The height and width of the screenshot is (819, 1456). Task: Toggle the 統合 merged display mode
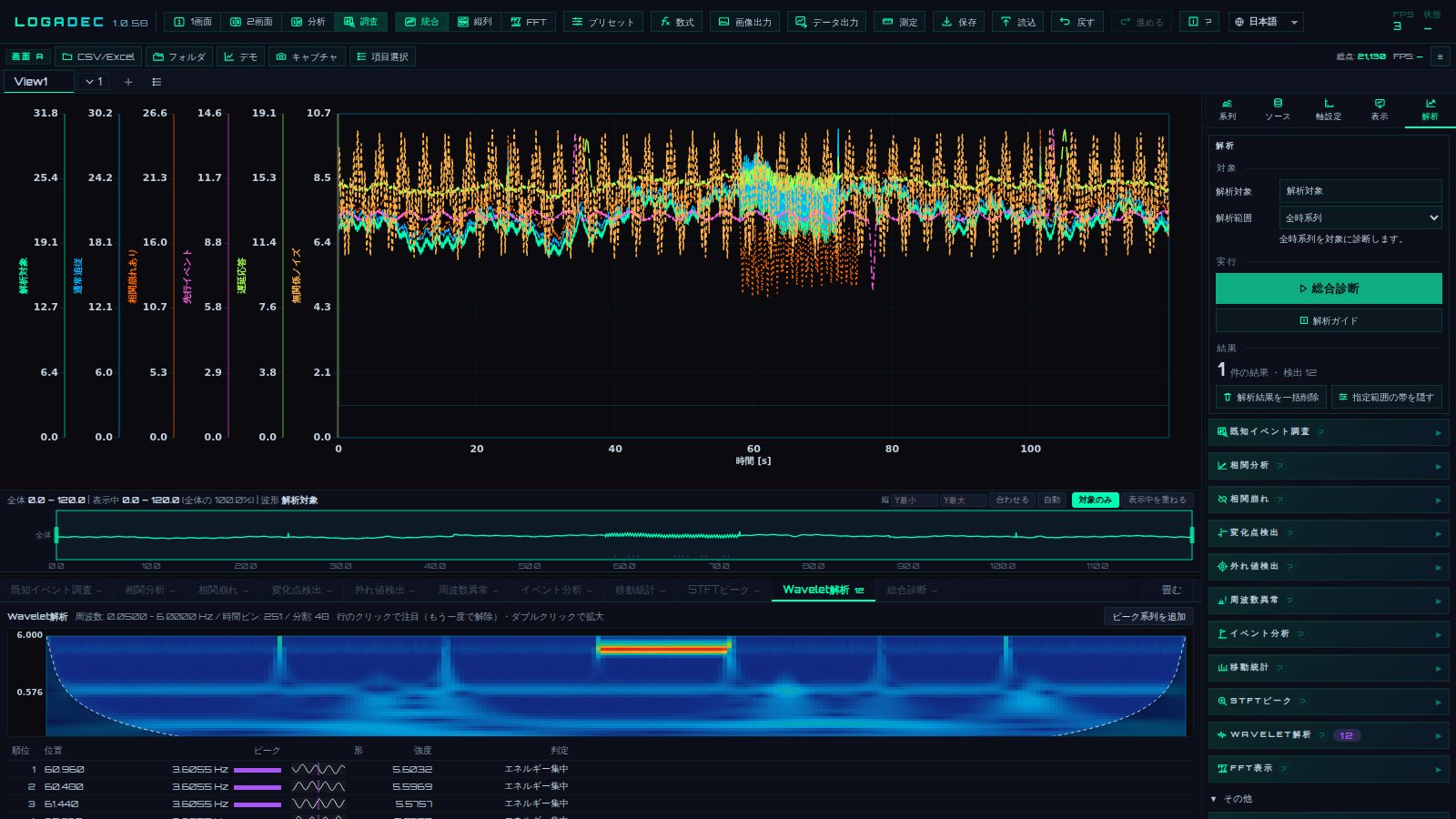click(x=421, y=22)
